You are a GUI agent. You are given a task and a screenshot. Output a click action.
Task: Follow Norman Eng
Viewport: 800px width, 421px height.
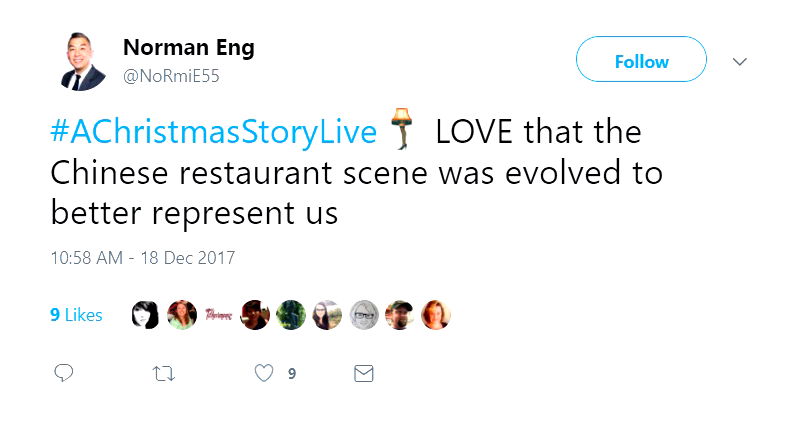click(x=641, y=61)
